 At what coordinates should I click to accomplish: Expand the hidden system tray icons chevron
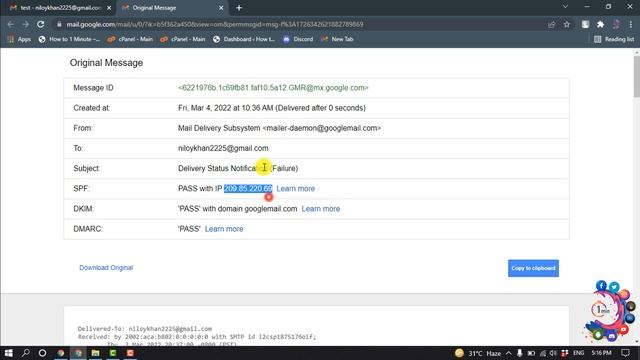click(509, 353)
